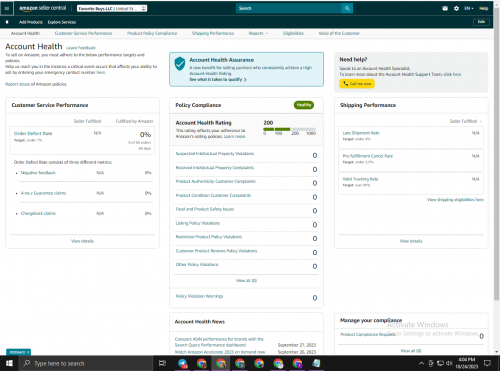
Task: Open the hamburger navigation menu
Action: (7, 8)
